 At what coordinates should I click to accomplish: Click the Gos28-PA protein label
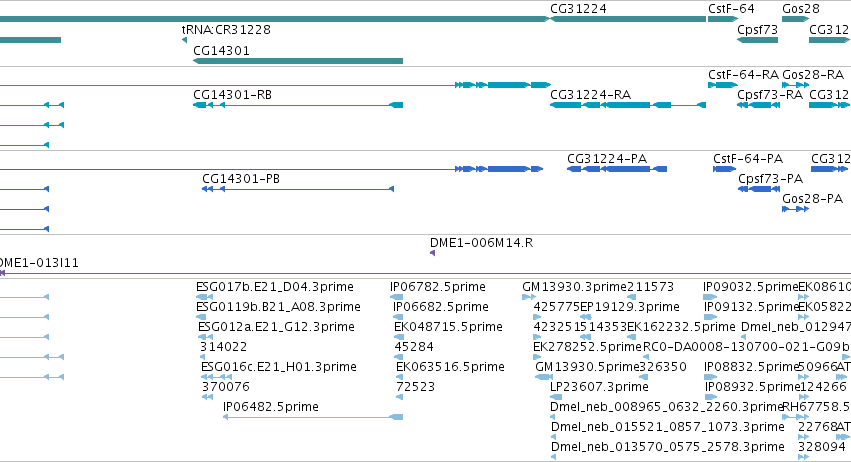coord(812,199)
